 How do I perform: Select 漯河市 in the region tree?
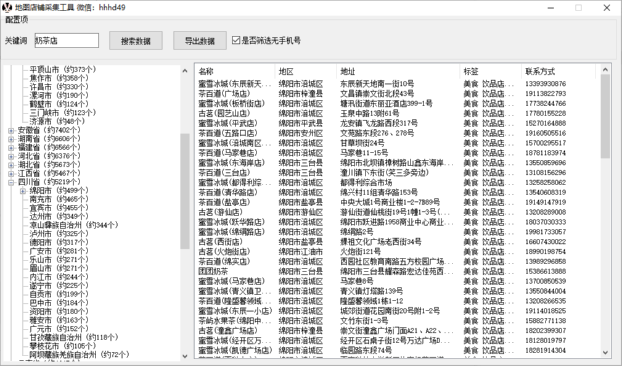(59, 96)
